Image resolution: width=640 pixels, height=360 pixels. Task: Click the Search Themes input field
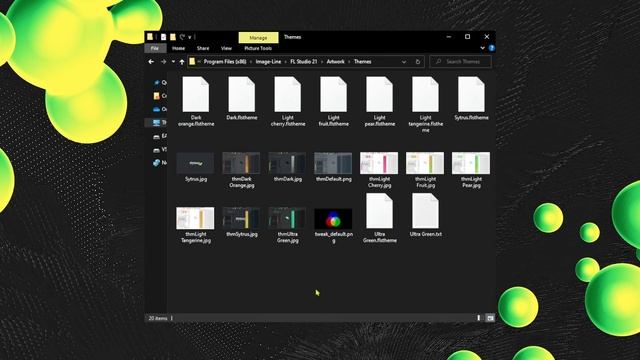click(x=460, y=62)
